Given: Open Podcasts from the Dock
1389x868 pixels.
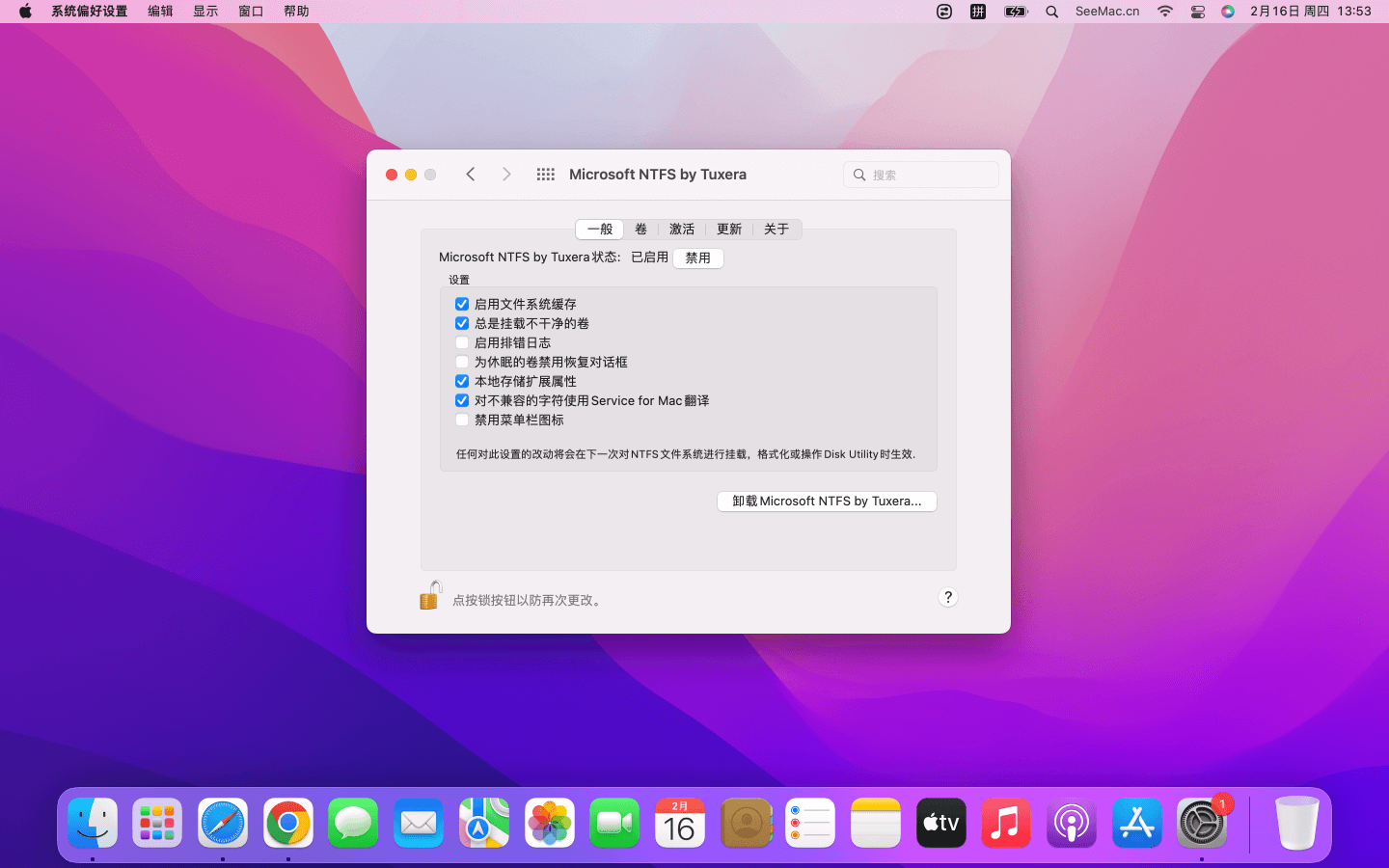Looking at the screenshot, I should (x=1072, y=823).
